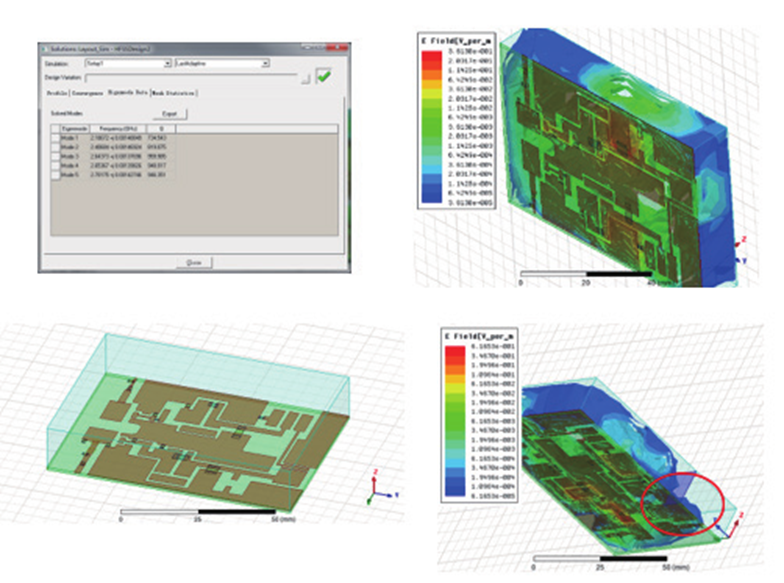
Task: Click the green checkmark validation icon
Action: point(324,76)
